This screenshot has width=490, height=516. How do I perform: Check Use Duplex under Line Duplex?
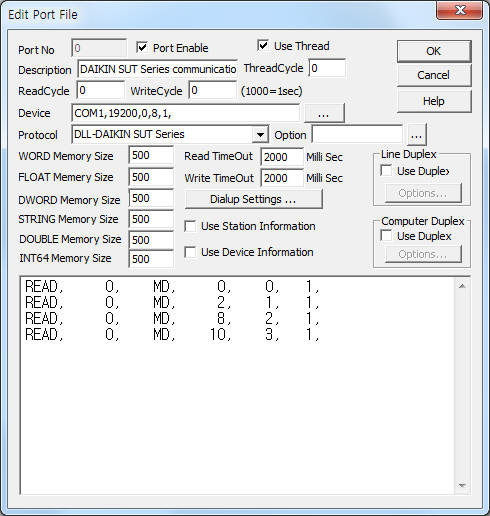click(x=386, y=171)
